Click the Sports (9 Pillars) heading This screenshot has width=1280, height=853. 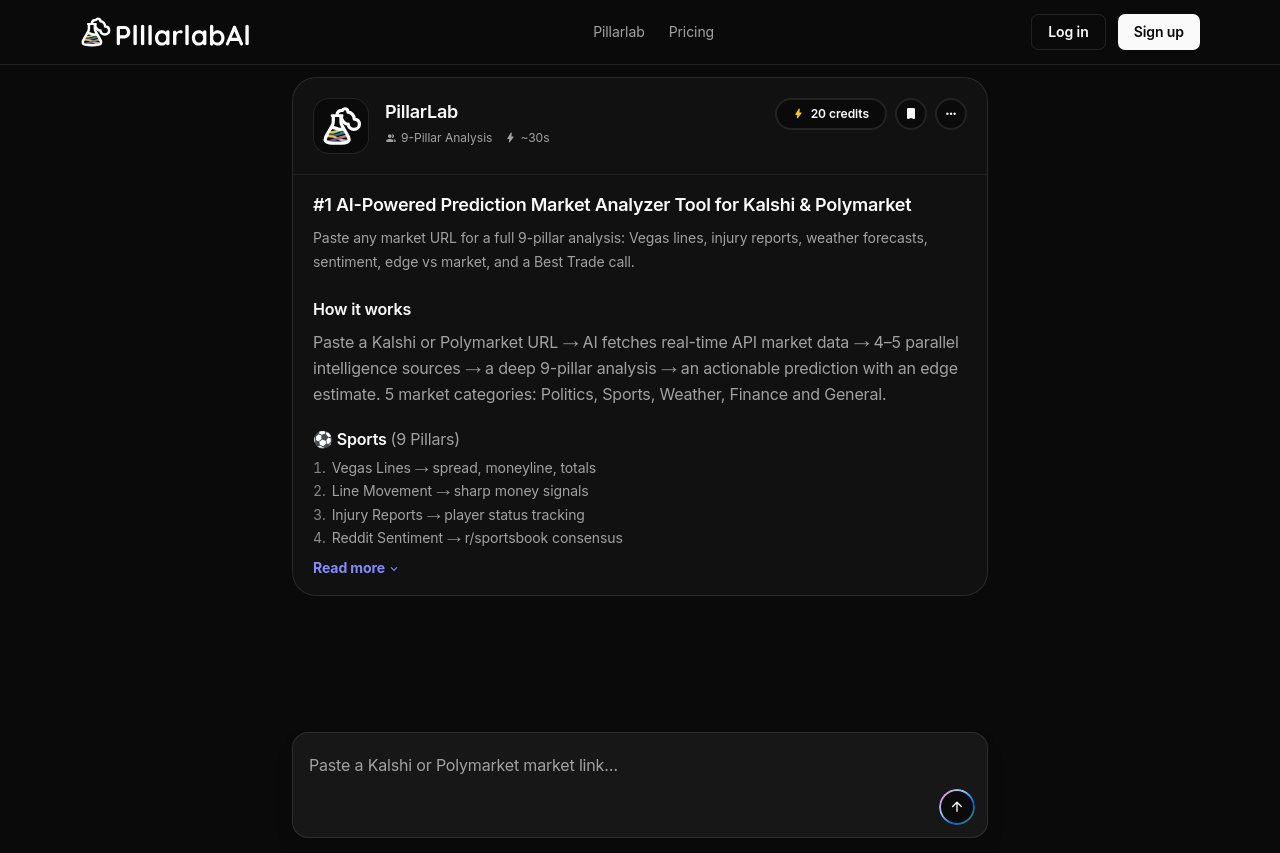386,439
